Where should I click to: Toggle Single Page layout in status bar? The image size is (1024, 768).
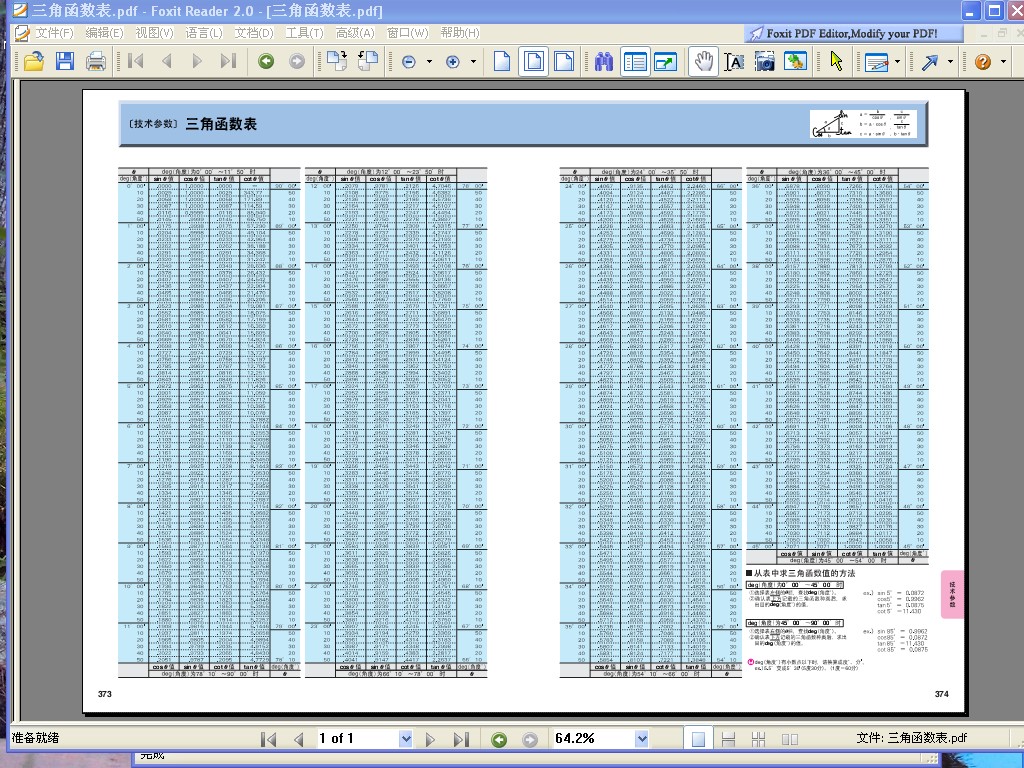(698, 739)
